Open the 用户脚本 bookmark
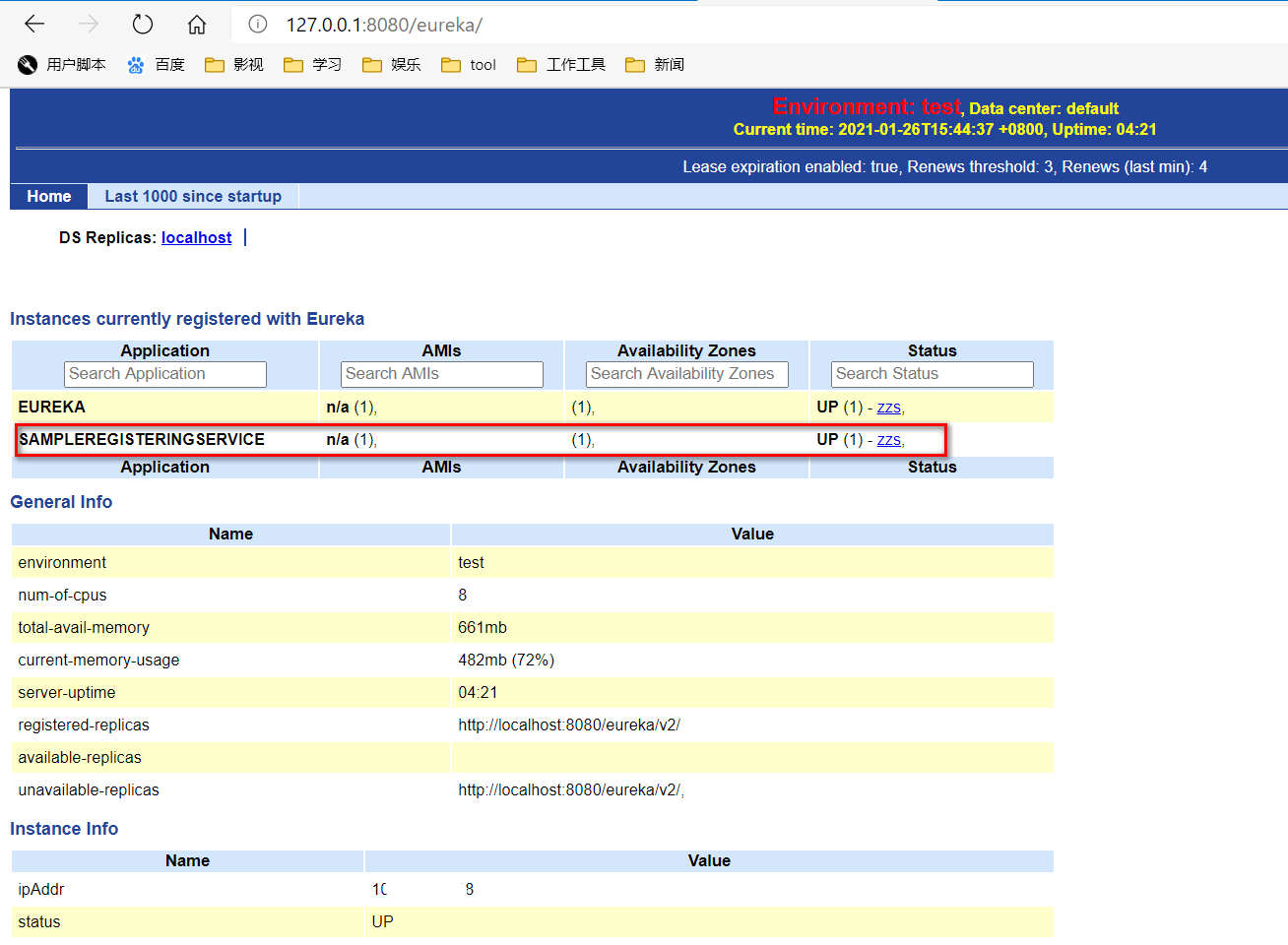This screenshot has height=945, width=1288. tap(62, 65)
